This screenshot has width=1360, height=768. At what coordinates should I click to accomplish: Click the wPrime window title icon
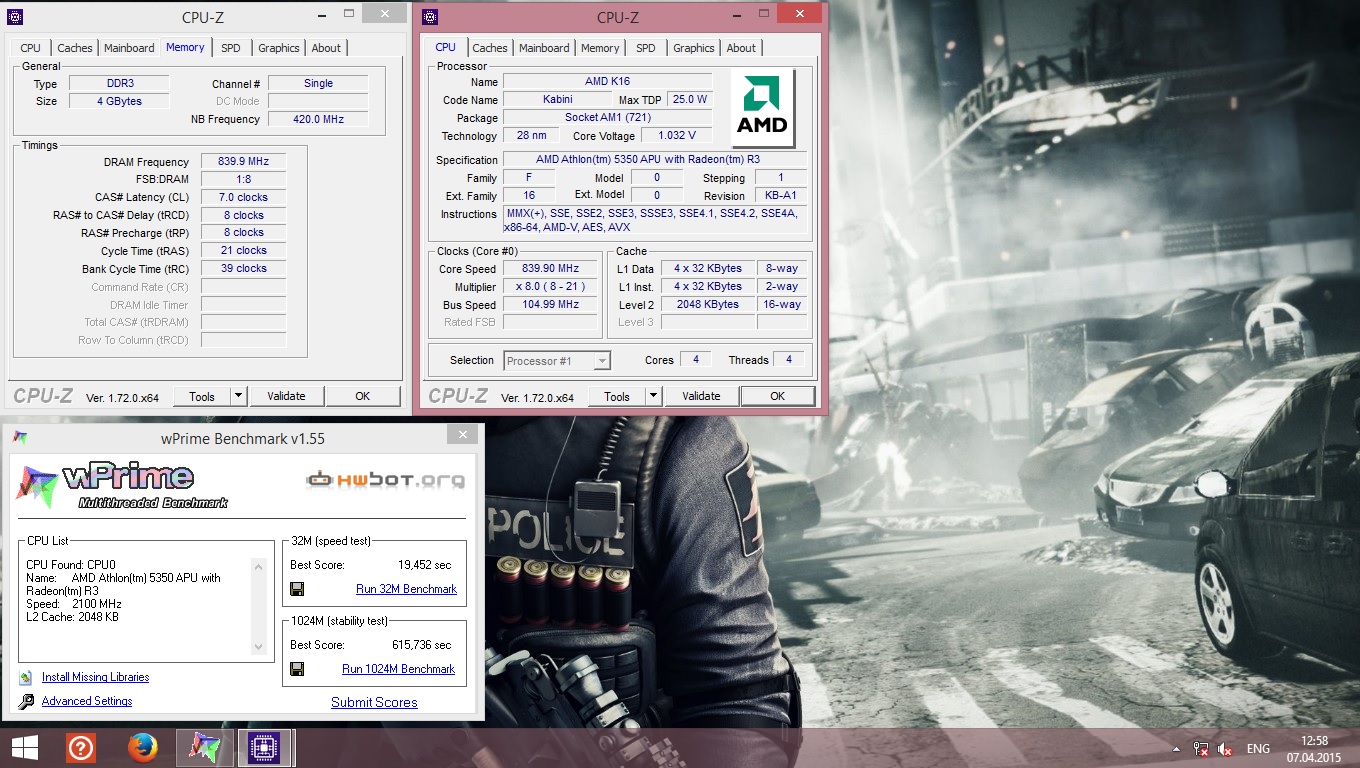pyautogui.click(x=19, y=438)
